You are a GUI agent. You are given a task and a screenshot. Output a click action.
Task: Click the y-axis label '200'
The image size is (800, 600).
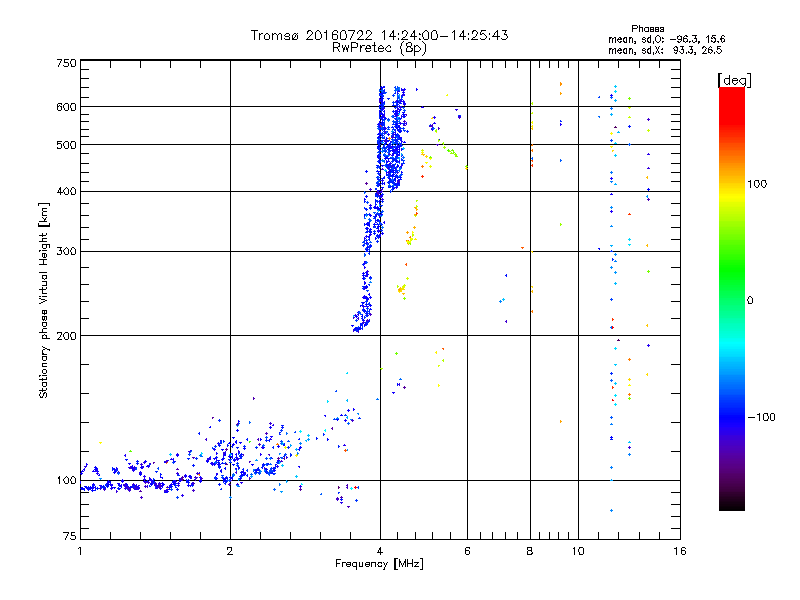[x=67, y=336]
